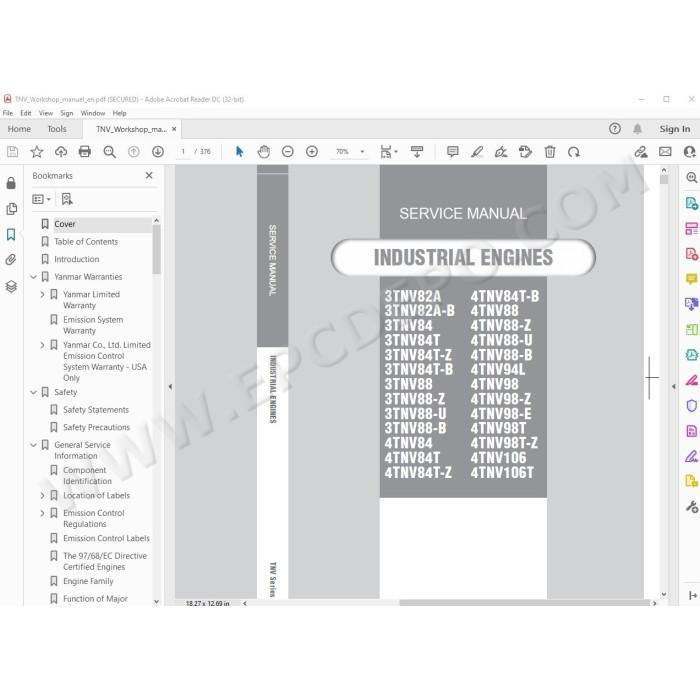Expand Yanmar Co., Ltd. Limited Emission bookmark
The height and width of the screenshot is (700, 700).
tap(42, 345)
